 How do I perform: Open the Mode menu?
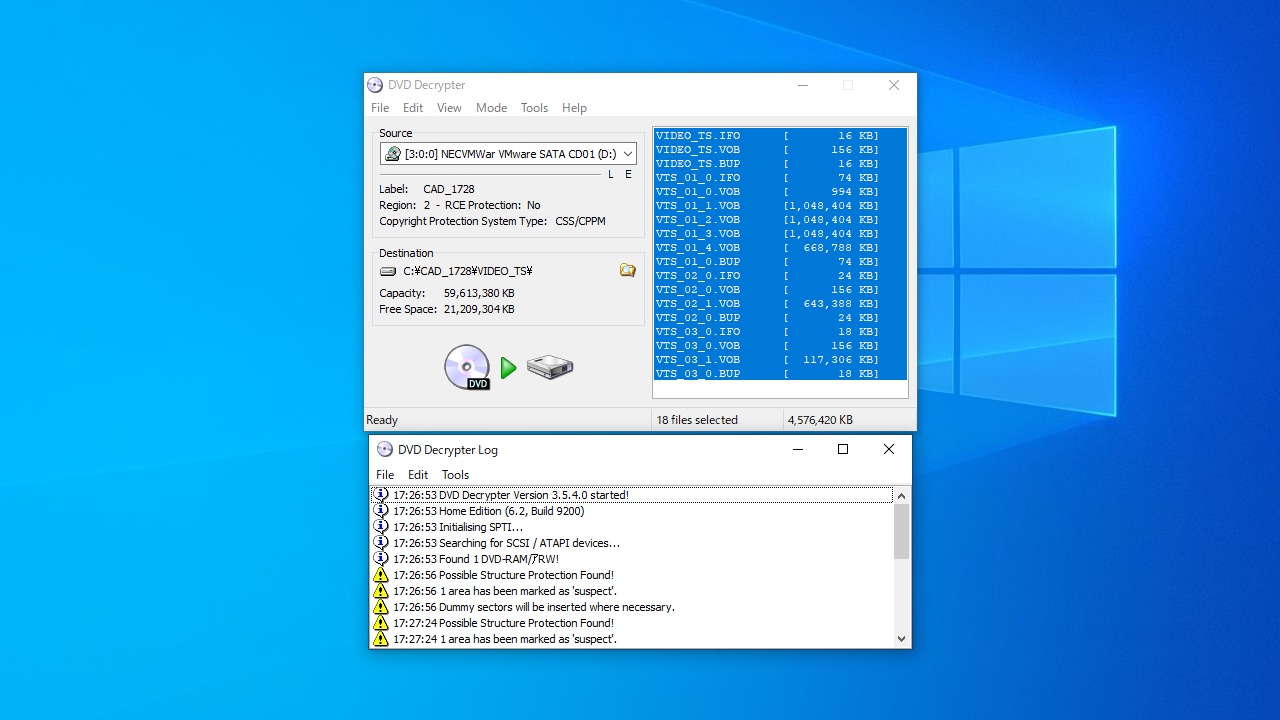(x=491, y=108)
